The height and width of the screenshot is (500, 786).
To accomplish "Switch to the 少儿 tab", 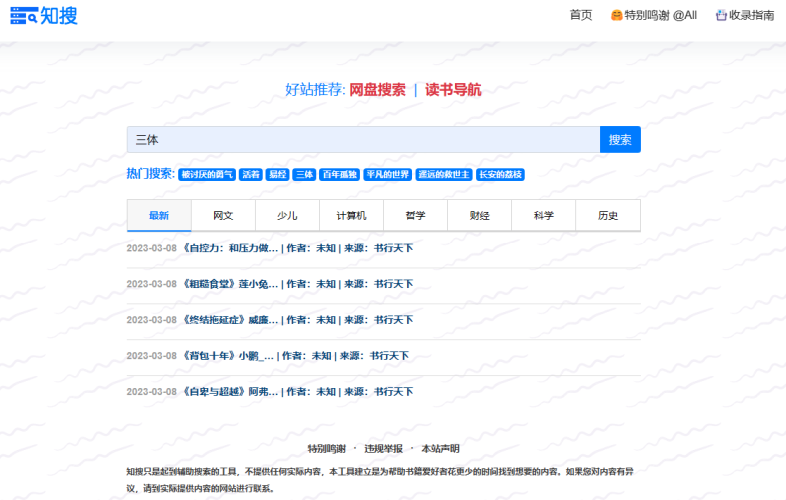I will click(x=287, y=216).
